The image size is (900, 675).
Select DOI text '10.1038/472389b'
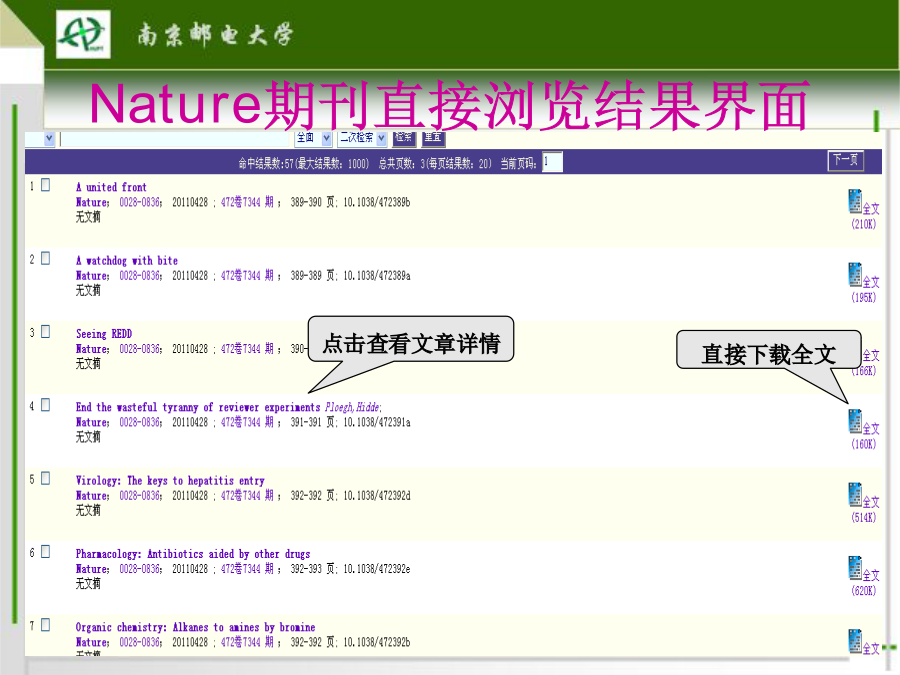coord(377,202)
